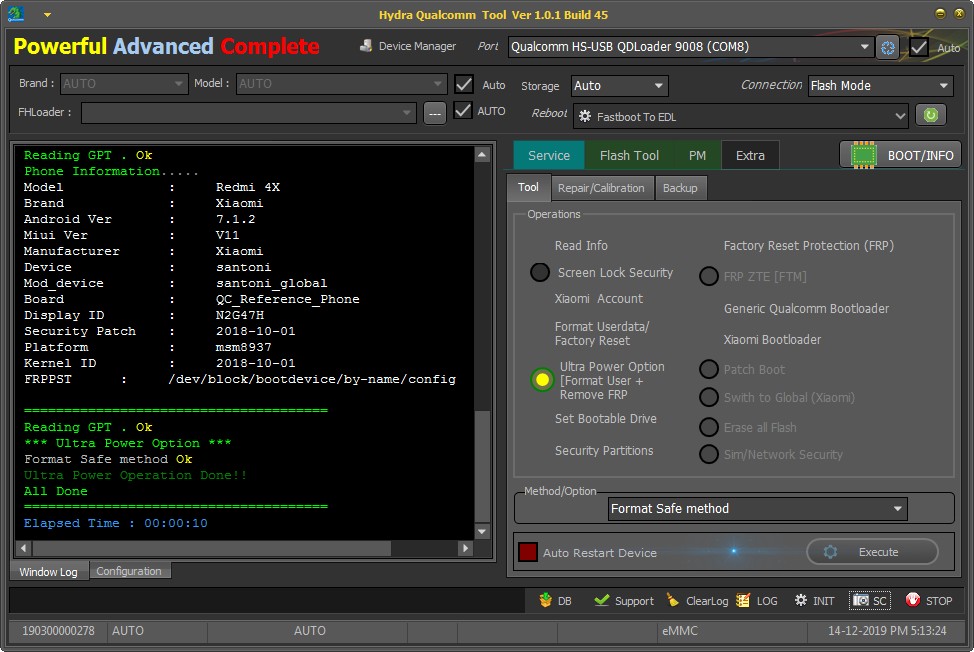The width and height of the screenshot is (974, 652).
Task: Open the Repair/Calibration sub-tab
Action: click(x=601, y=188)
